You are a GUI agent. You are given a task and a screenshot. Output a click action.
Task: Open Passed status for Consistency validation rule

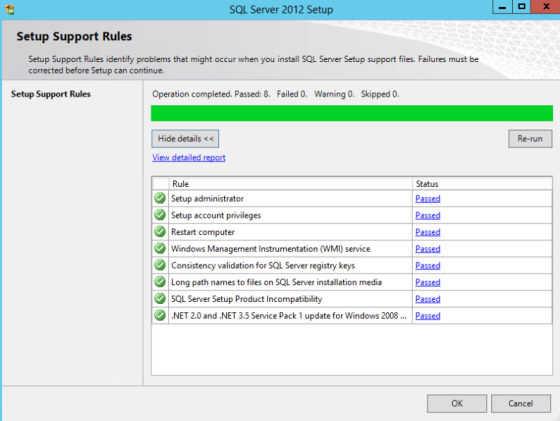click(428, 266)
